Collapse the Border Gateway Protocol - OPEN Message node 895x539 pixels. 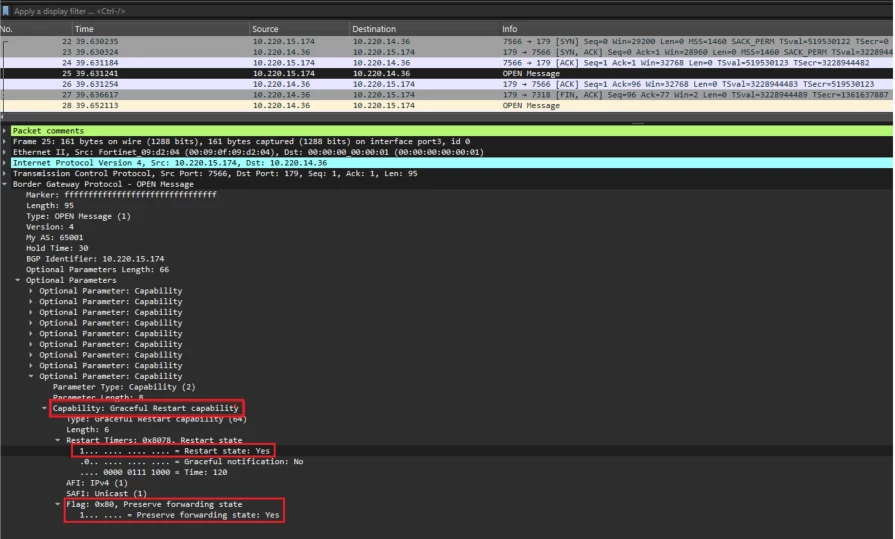pos(5,184)
